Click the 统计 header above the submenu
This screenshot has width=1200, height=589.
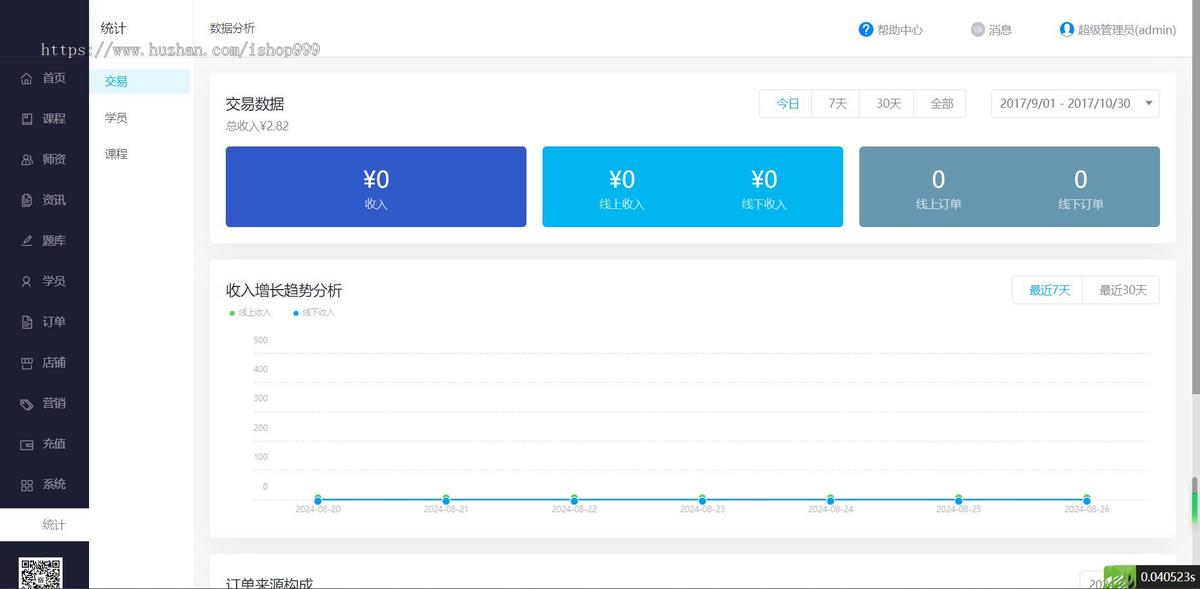tap(114, 28)
